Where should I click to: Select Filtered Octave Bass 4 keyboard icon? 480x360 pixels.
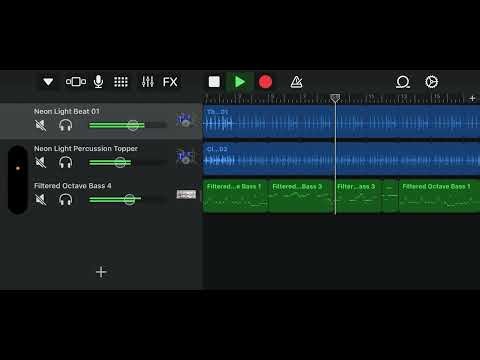pos(186,194)
